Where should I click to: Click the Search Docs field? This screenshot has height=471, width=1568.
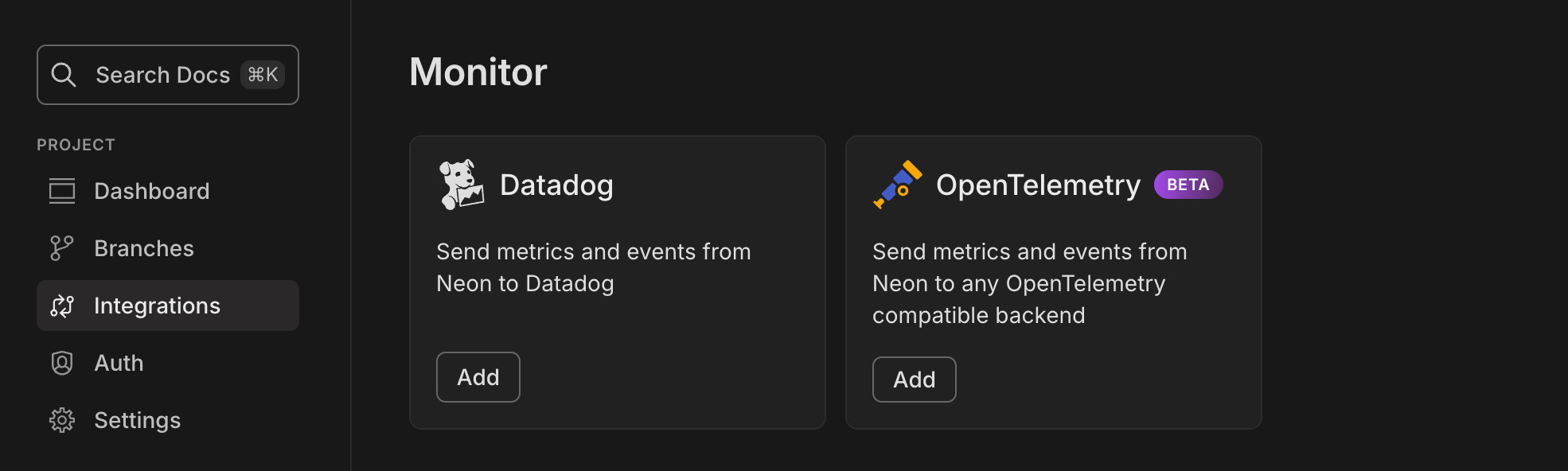tap(162, 74)
